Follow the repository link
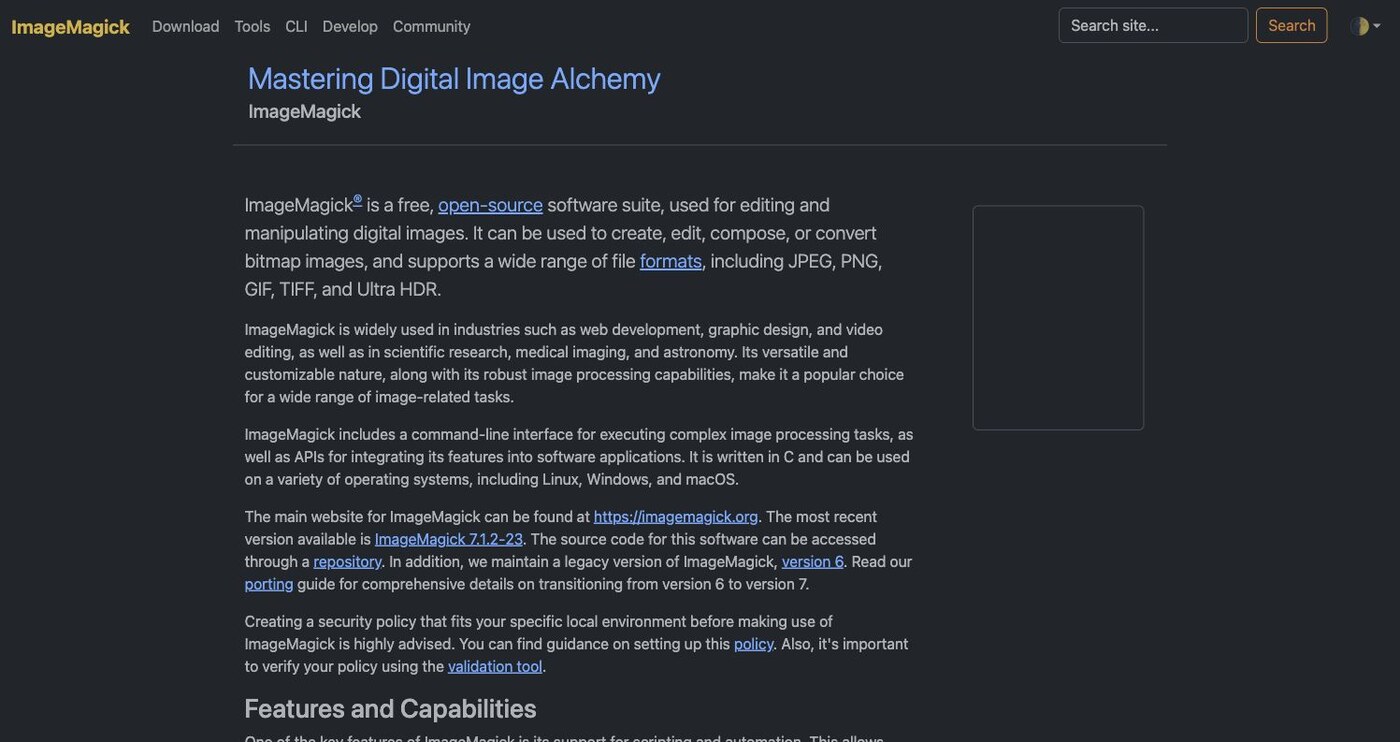 point(347,562)
